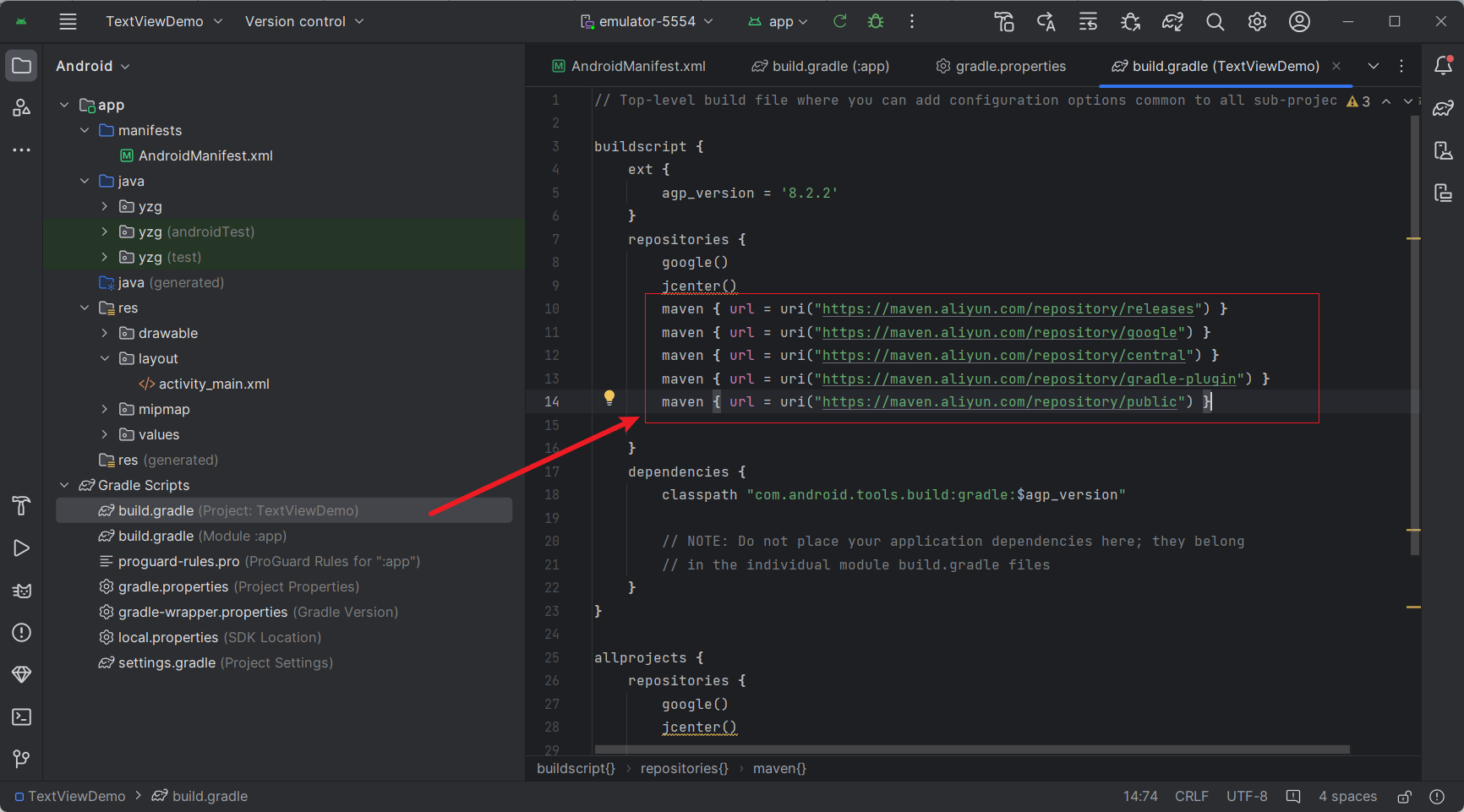Open the More Actions vertical dots in toolbar

tap(912, 22)
